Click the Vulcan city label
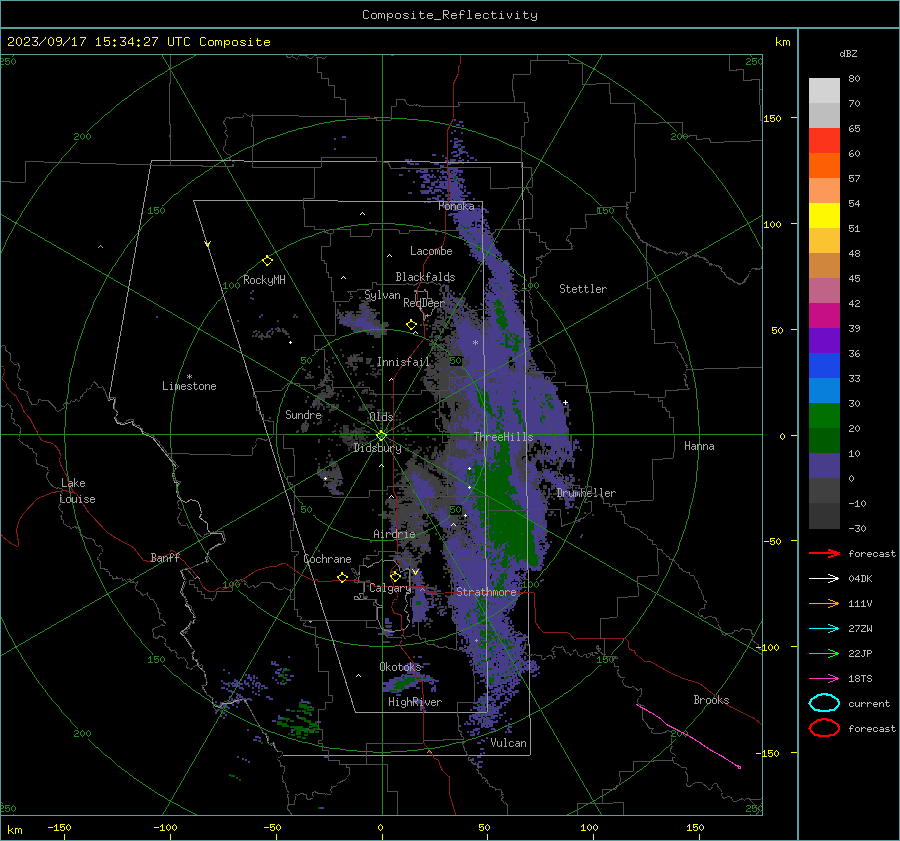Image resolution: width=900 pixels, height=841 pixels. (x=508, y=743)
